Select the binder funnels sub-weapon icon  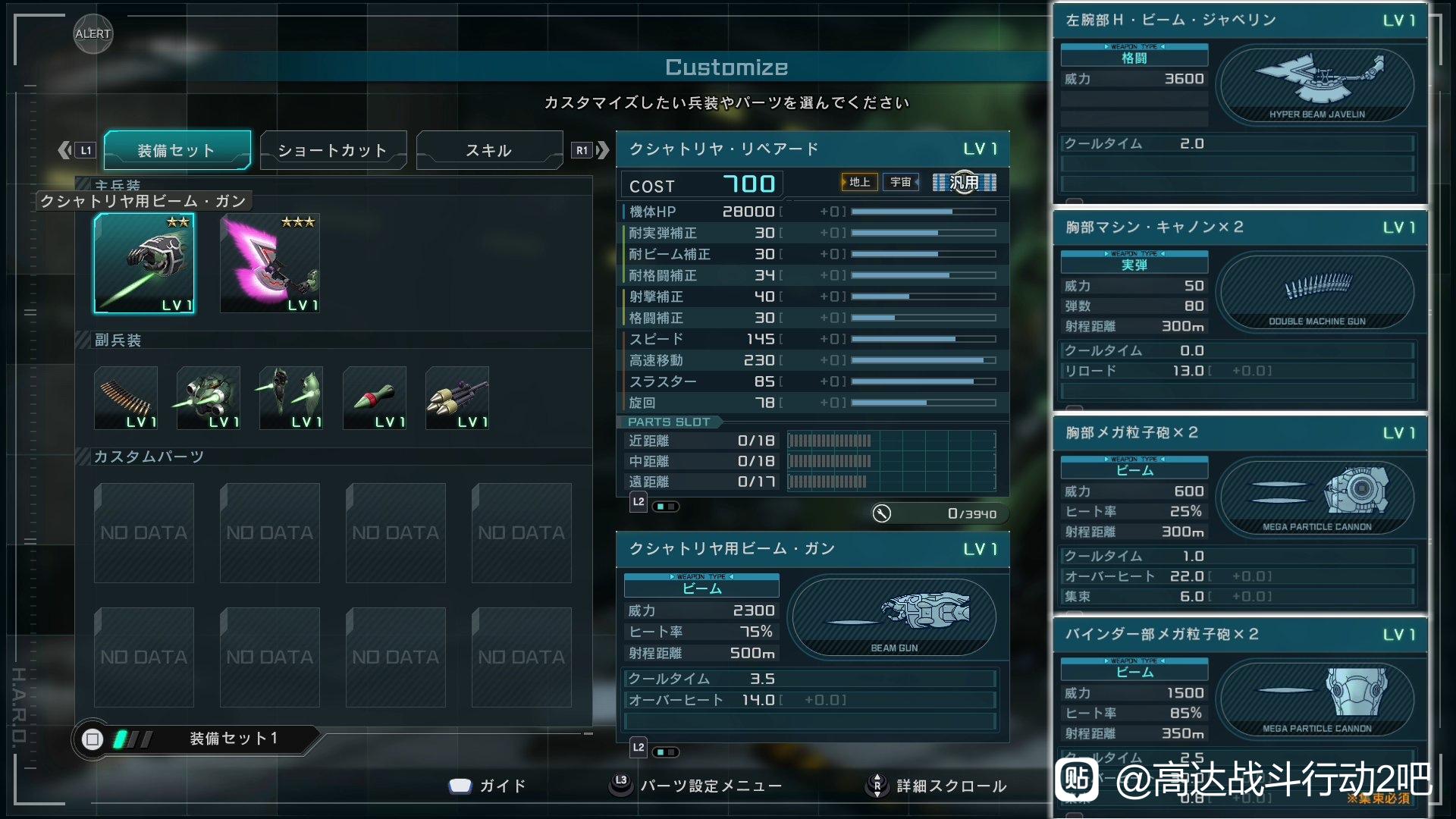(291, 398)
